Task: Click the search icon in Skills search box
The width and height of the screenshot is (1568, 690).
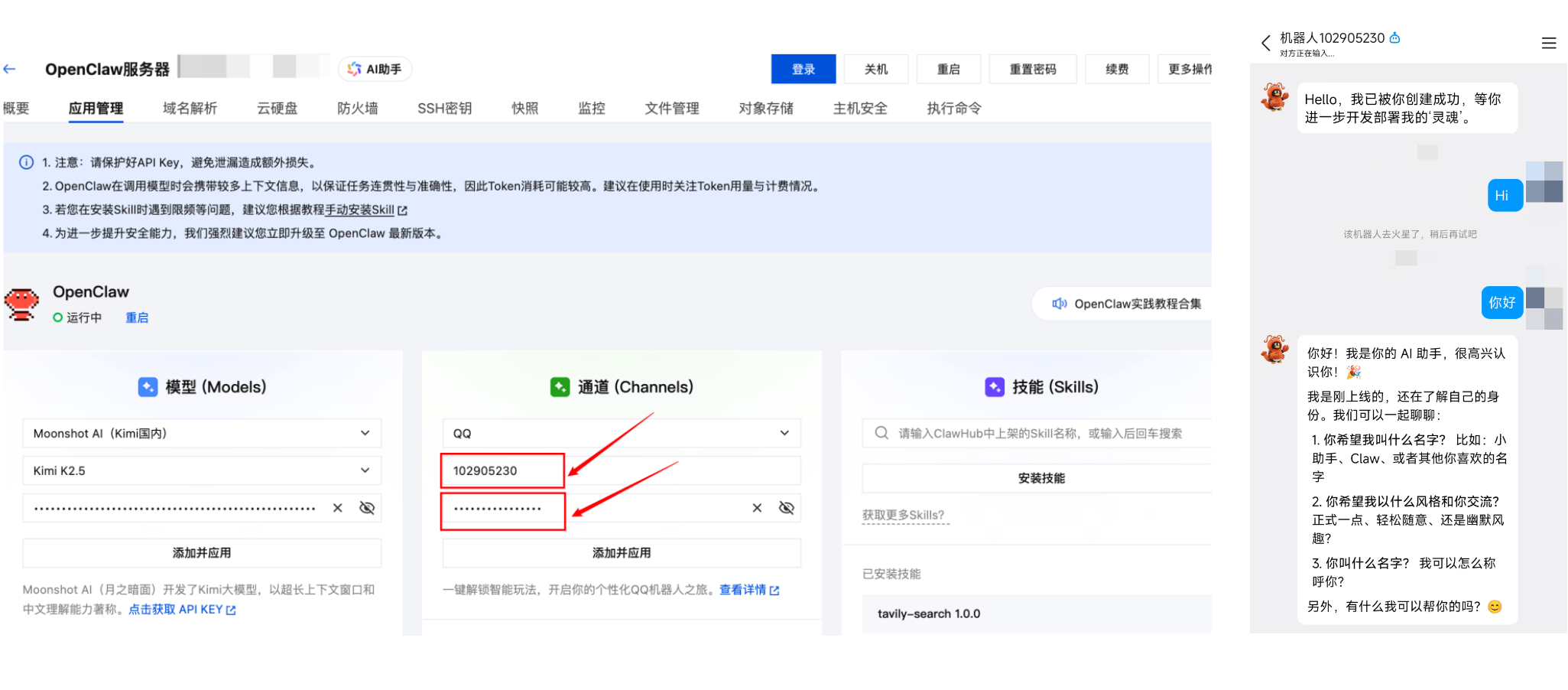Action: (x=881, y=433)
